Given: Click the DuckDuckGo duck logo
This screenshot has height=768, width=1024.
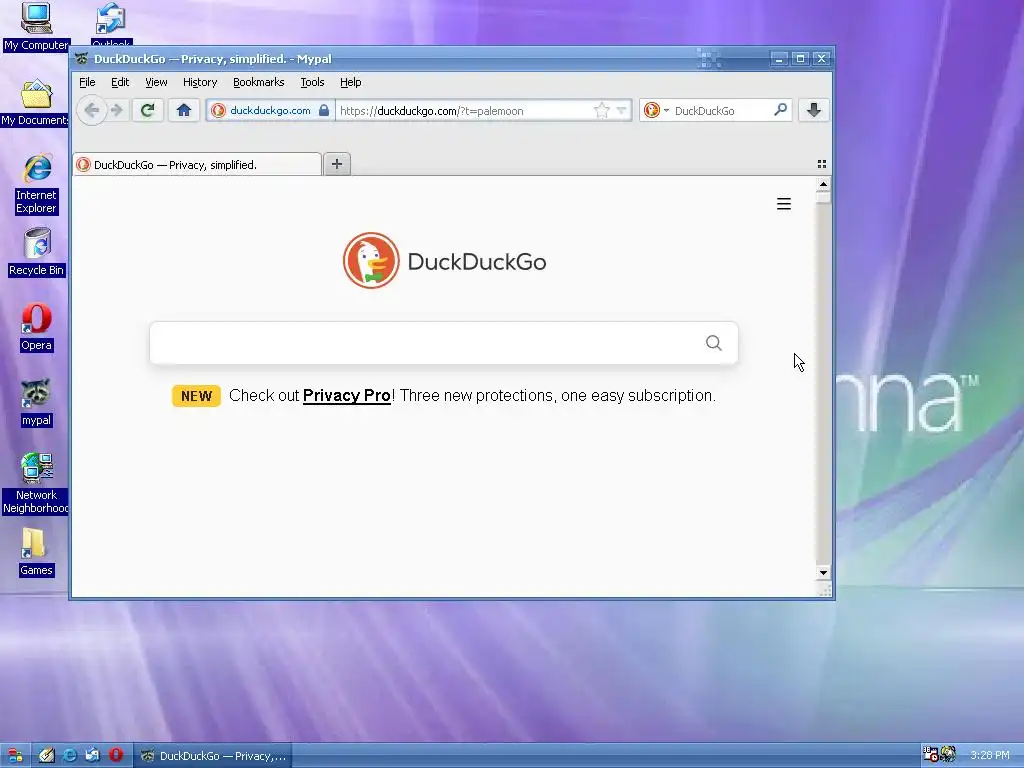Looking at the screenshot, I should coord(371,261).
